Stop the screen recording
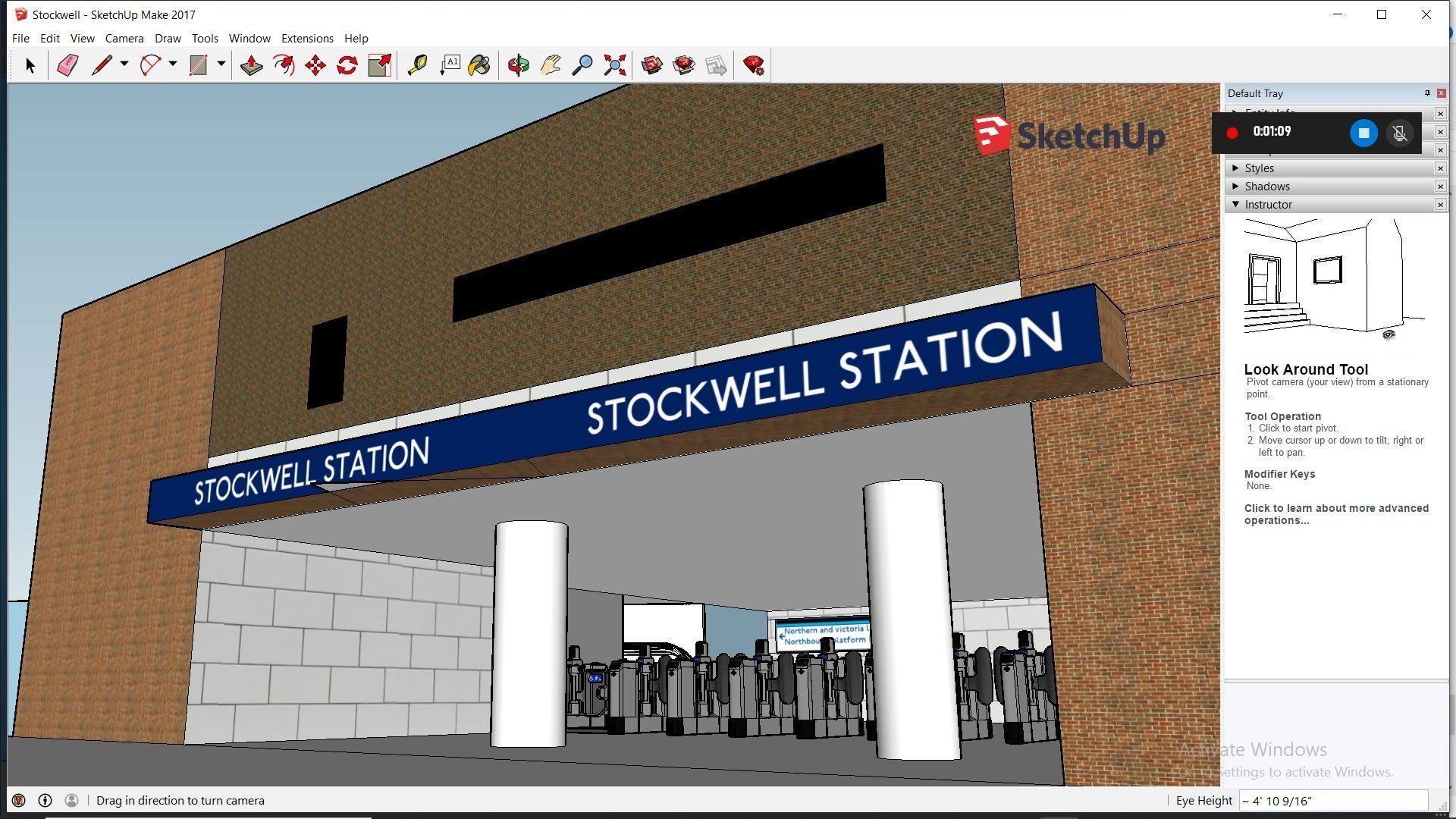 click(x=1363, y=133)
